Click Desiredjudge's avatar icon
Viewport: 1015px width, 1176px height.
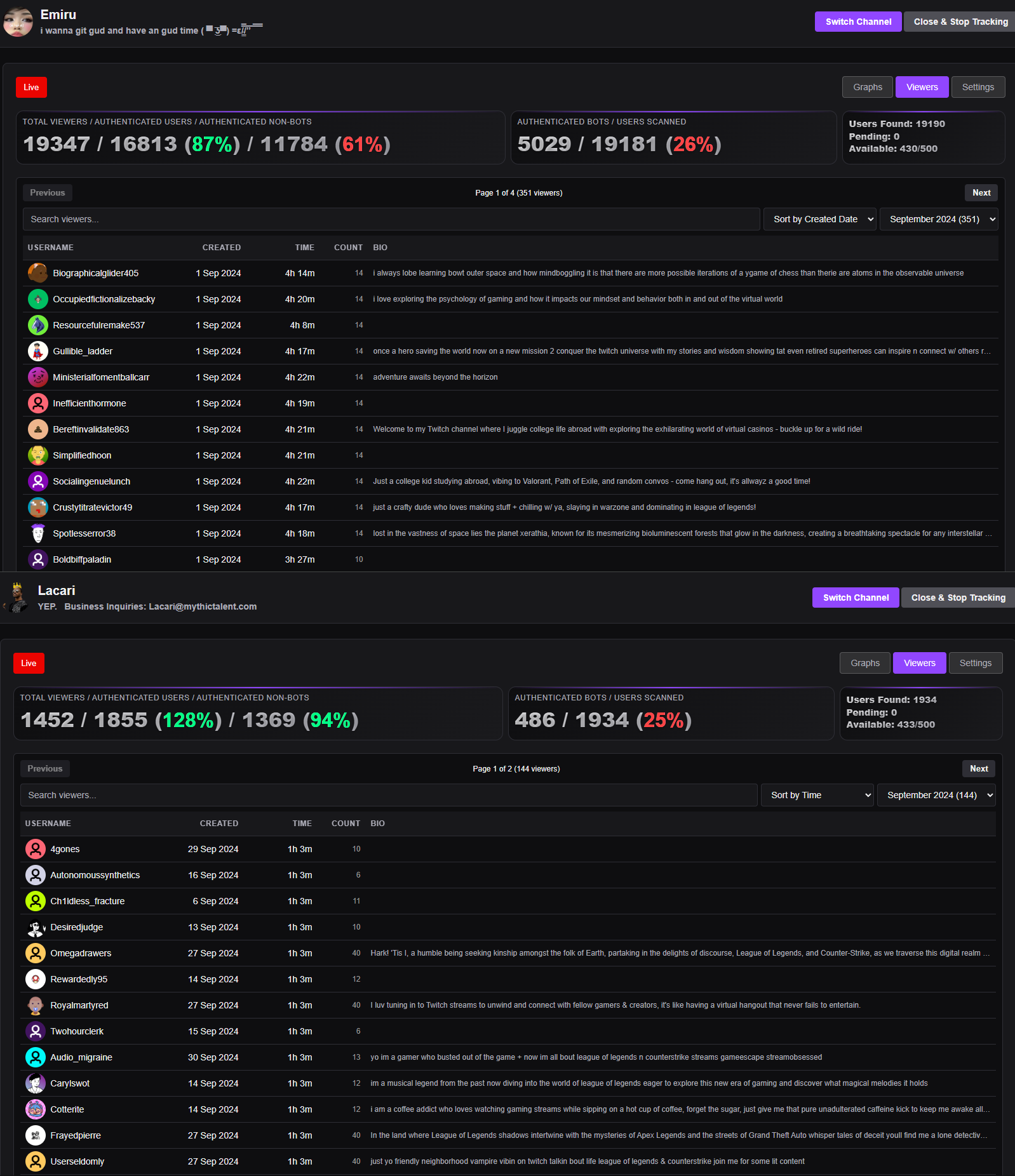pos(36,927)
